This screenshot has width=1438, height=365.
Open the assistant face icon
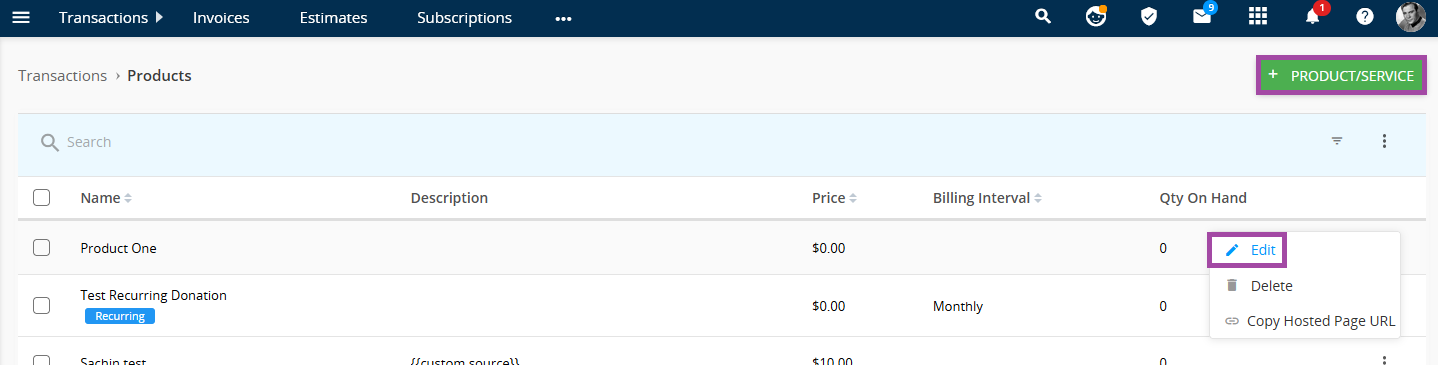[x=1097, y=17]
